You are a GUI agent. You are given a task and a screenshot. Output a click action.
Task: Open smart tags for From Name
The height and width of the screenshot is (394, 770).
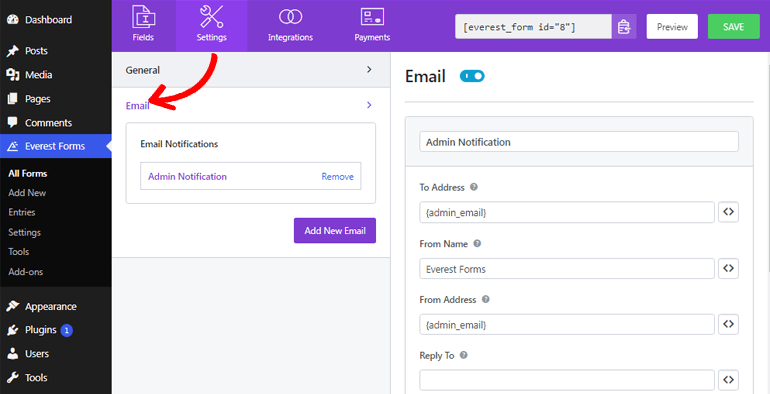[x=728, y=268]
